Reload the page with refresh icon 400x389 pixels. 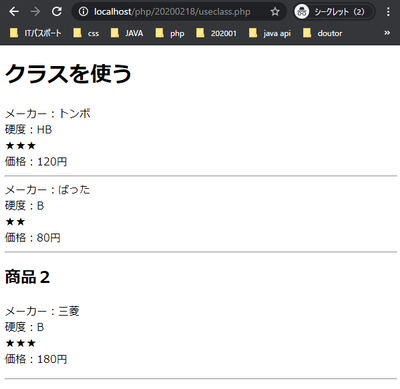pyautogui.click(x=57, y=12)
